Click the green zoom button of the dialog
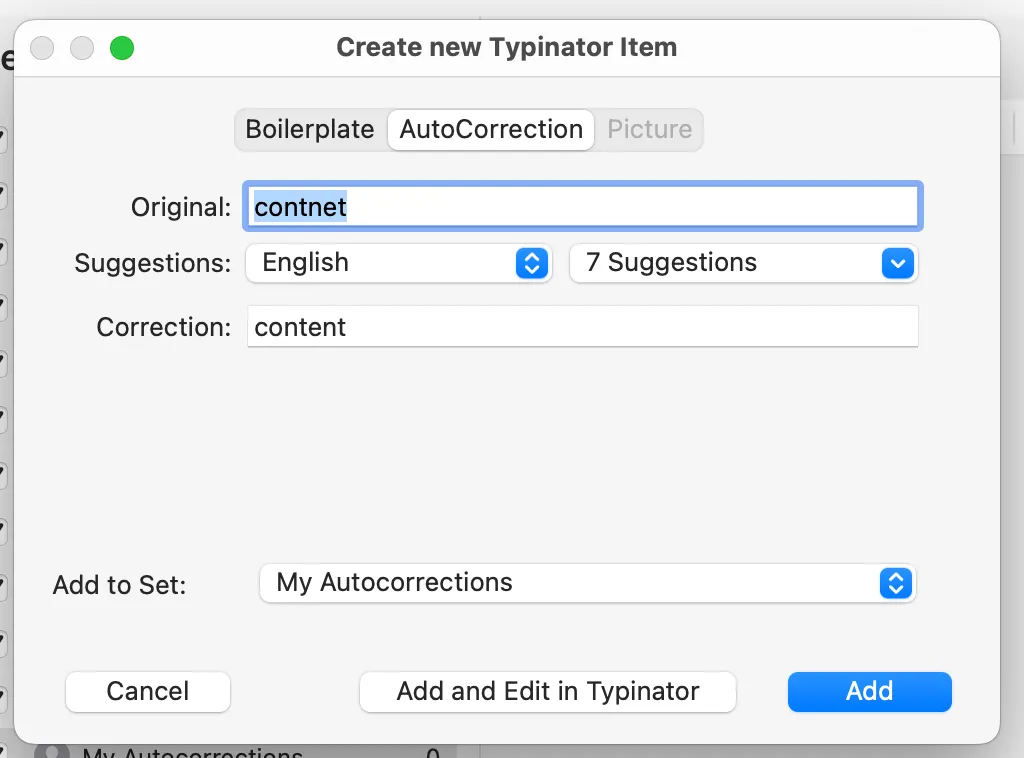1024x758 pixels. coord(122,47)
